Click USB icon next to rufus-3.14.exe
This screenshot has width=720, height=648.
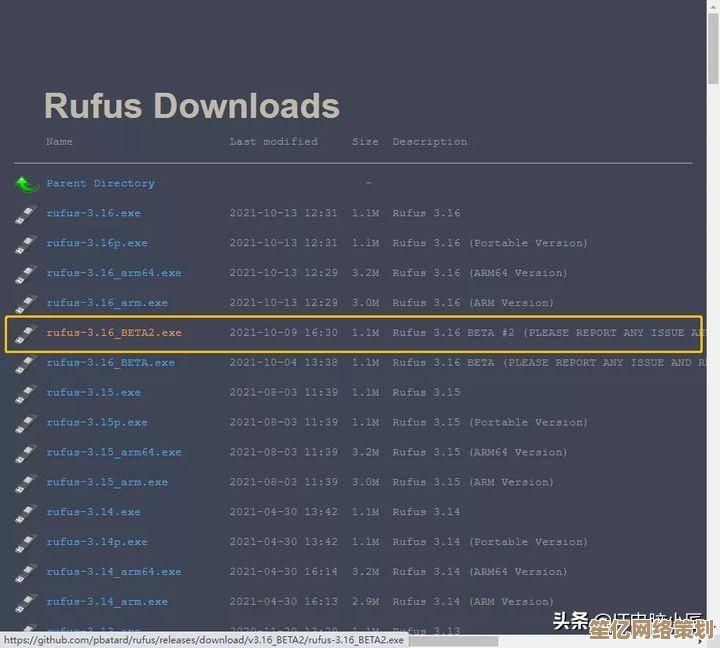(x=26, y=514)
